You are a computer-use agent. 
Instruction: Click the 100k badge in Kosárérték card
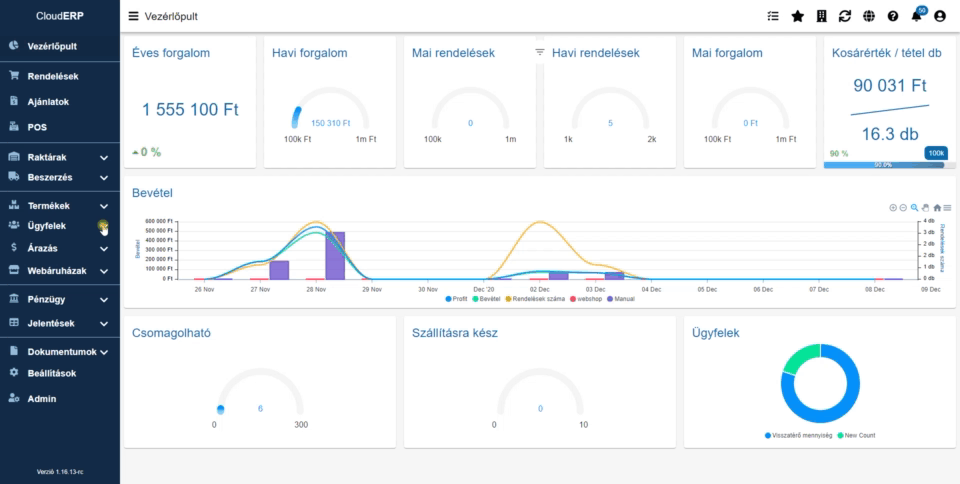coord(936,153)
